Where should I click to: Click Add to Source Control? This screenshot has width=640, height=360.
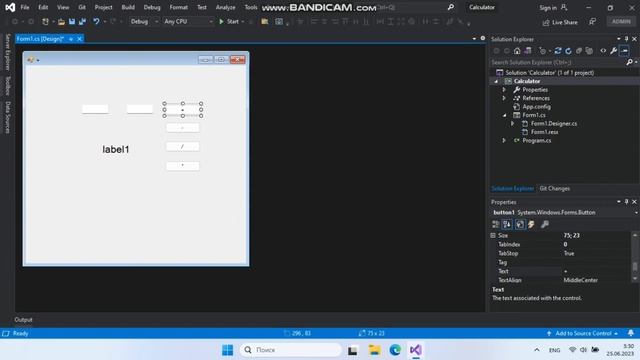point(583,333)
